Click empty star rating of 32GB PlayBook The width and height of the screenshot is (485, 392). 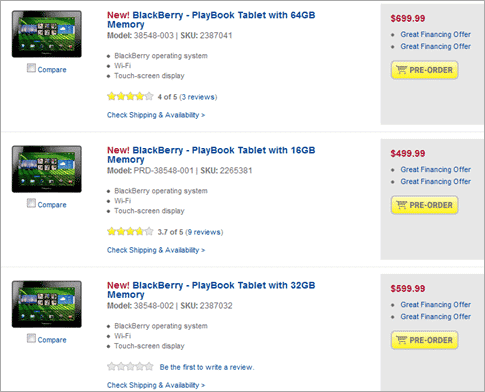(x=130, y=367)
